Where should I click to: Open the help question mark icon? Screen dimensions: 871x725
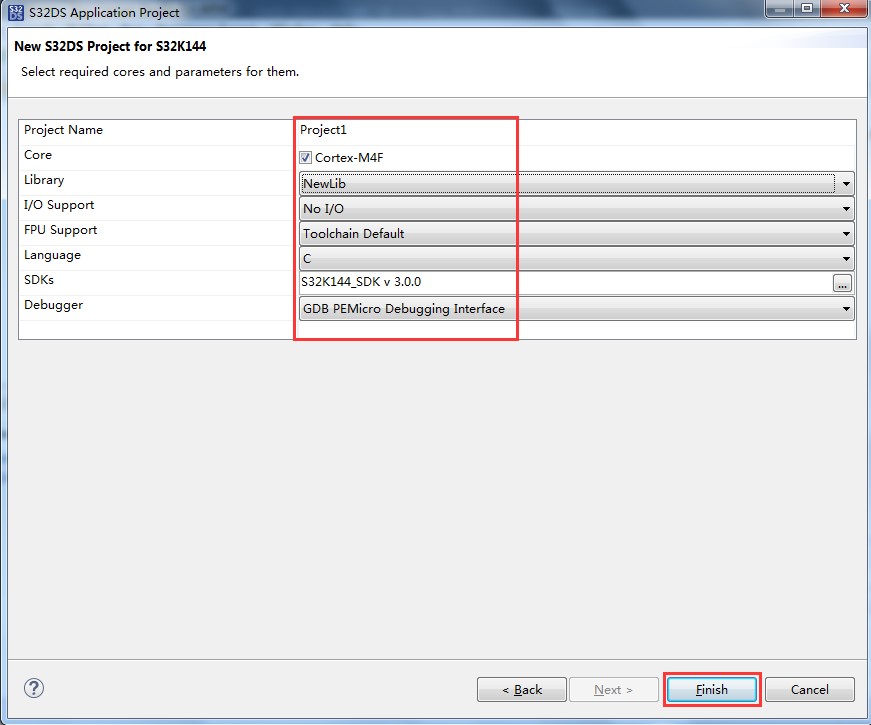pyautogui.click(x=34, y=688)
